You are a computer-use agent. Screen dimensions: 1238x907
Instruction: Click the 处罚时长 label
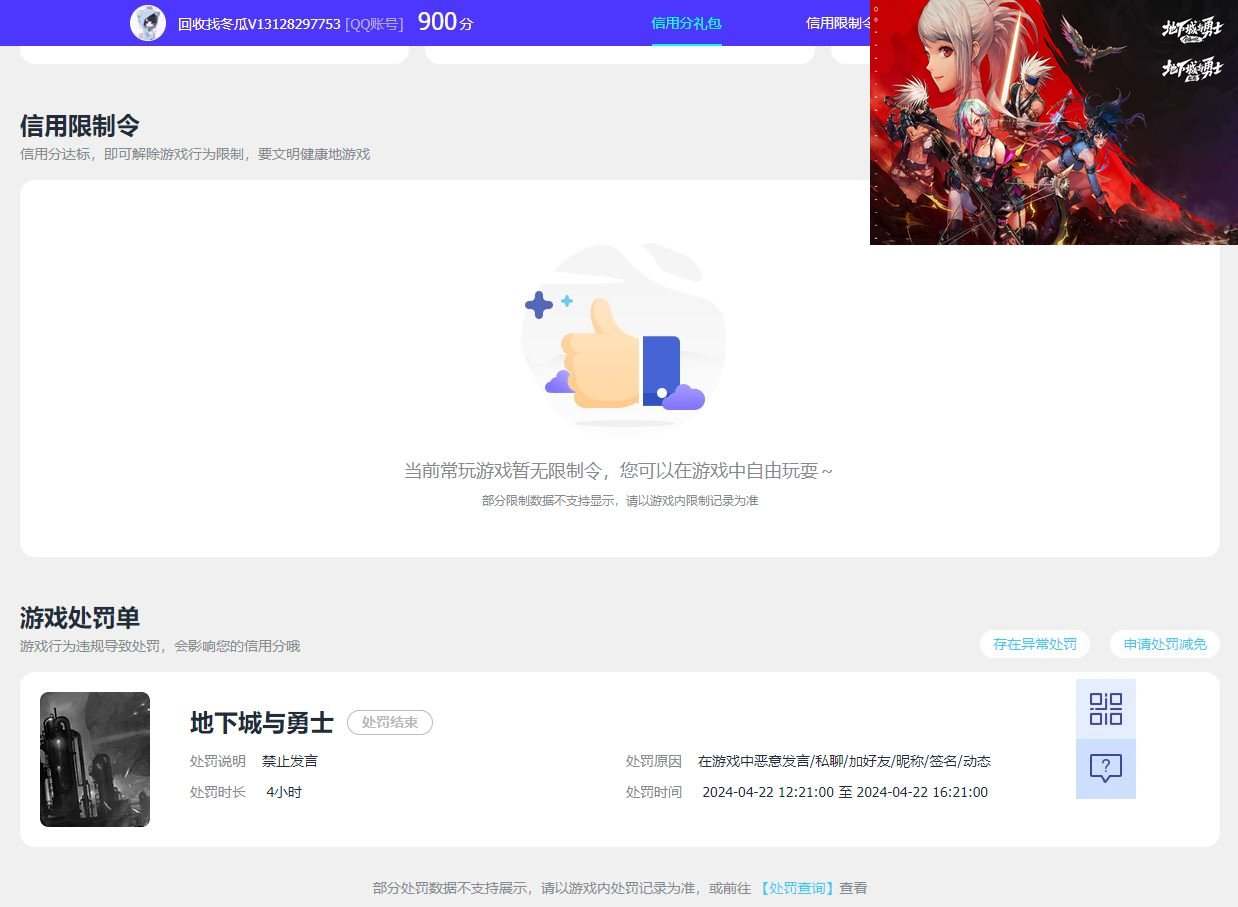(x=218, y=792)
